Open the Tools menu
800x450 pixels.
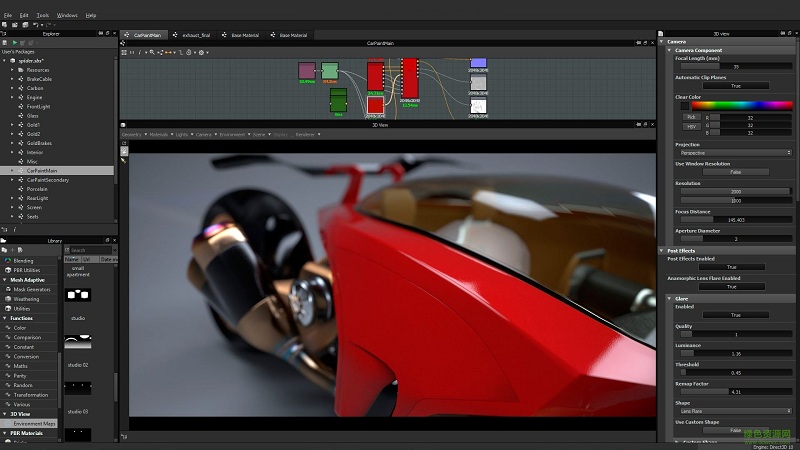pos(42,15)
